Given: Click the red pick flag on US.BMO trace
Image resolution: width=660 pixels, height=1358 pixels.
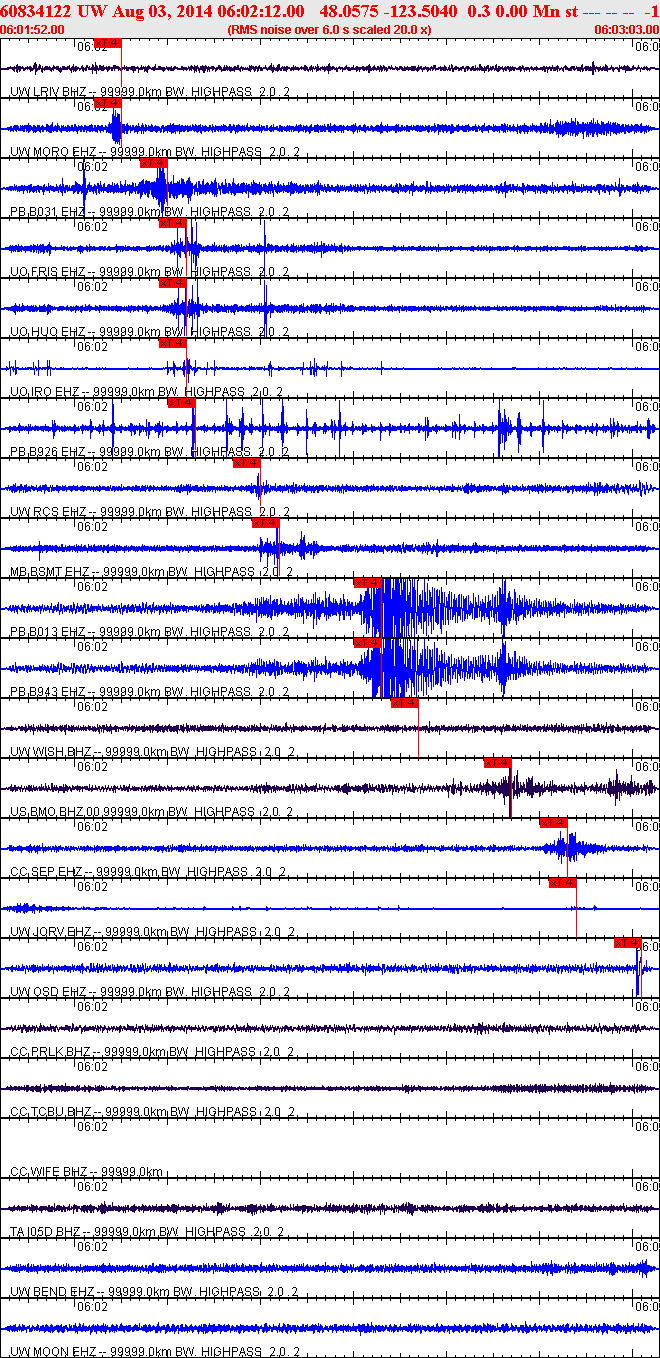Looking at the screenshot, I should click(x=497, y=763).
